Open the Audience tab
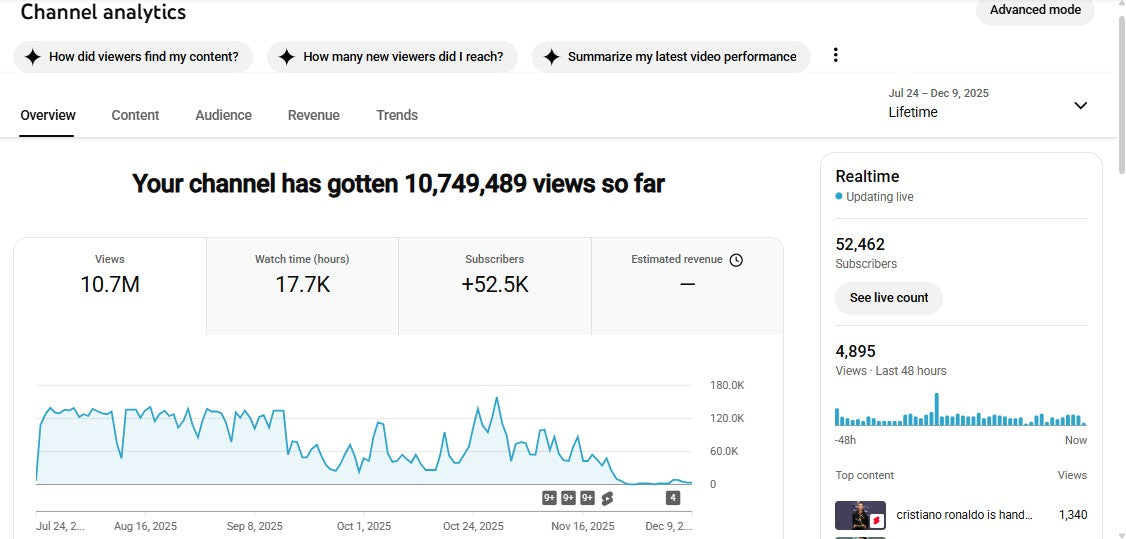 tap(223, 115)
